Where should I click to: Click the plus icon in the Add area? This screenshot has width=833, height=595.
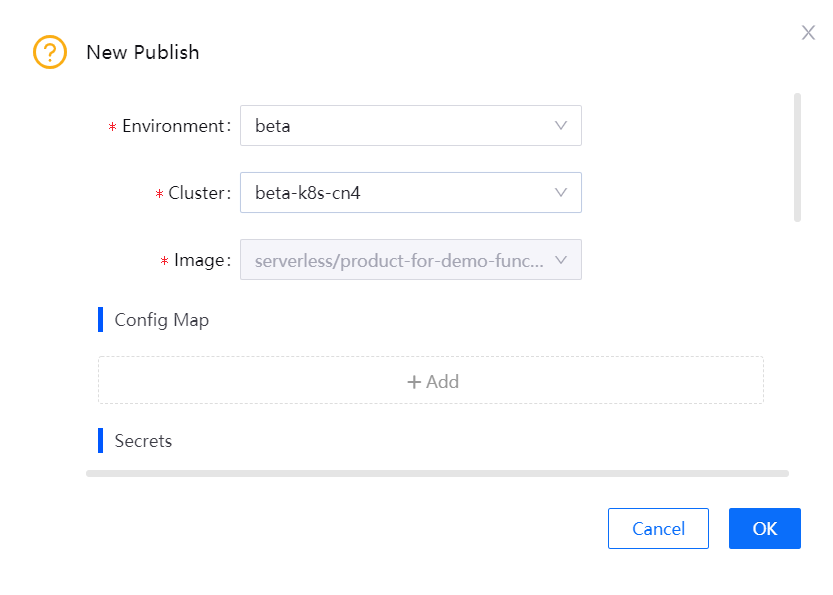pos(412,381)
